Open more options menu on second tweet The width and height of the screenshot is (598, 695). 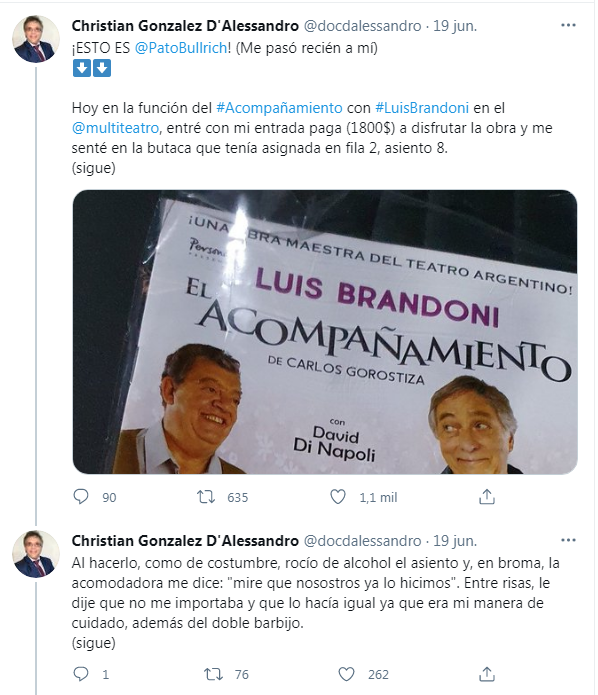[x=568, y=540]
